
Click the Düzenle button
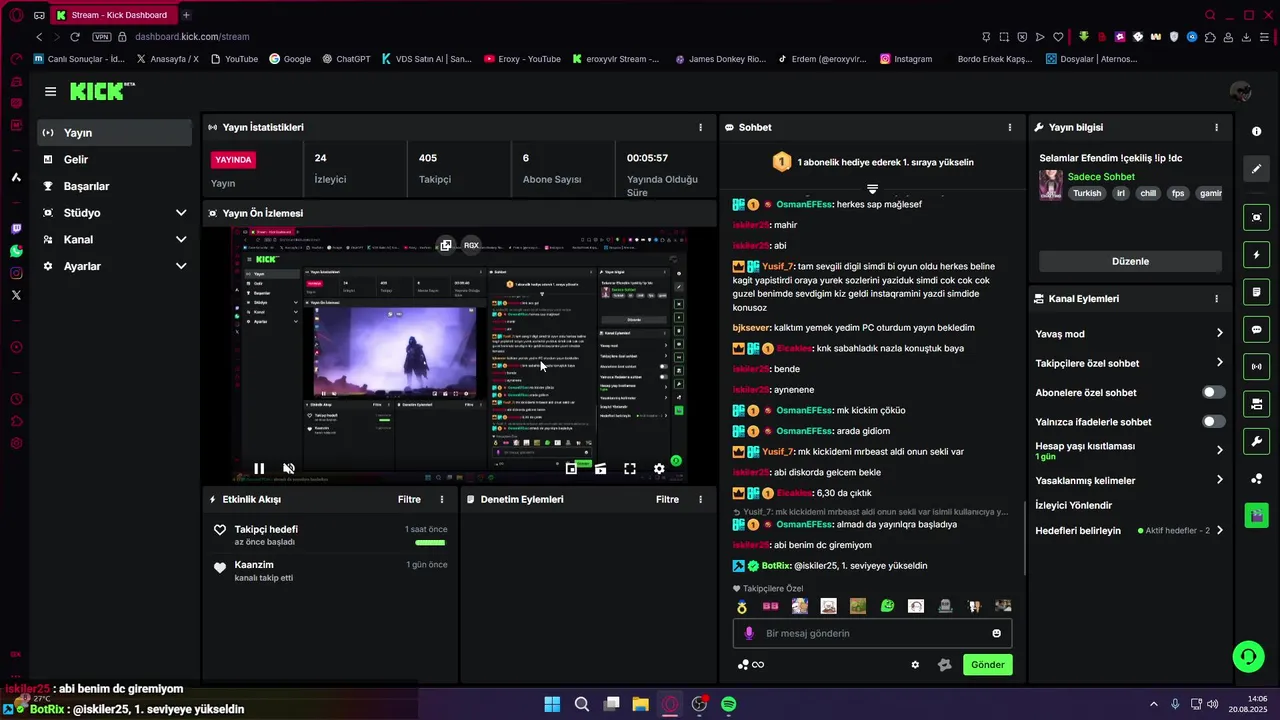coord(1130,261)
